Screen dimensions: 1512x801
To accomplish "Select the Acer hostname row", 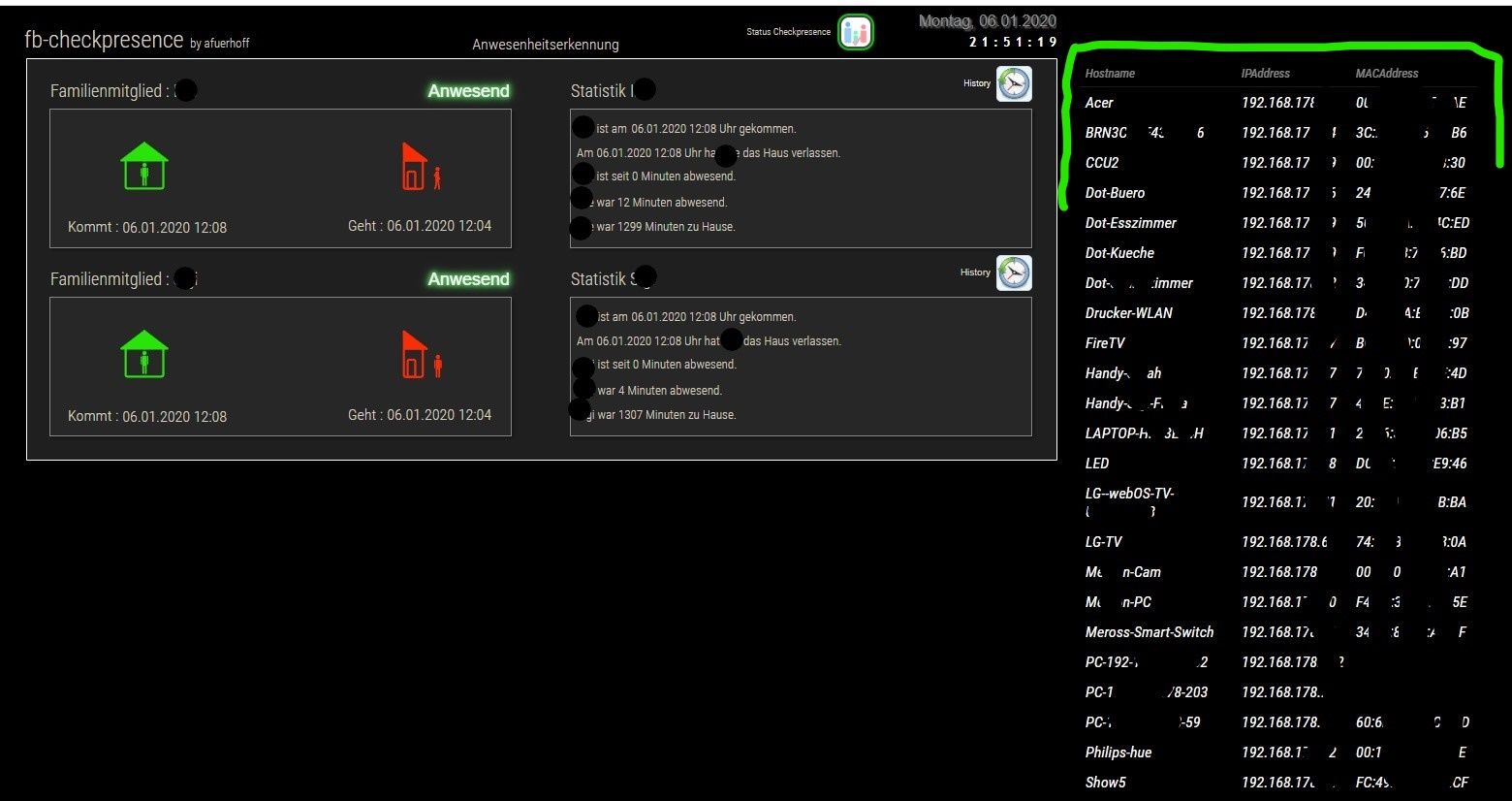I will pos(1277,103).
